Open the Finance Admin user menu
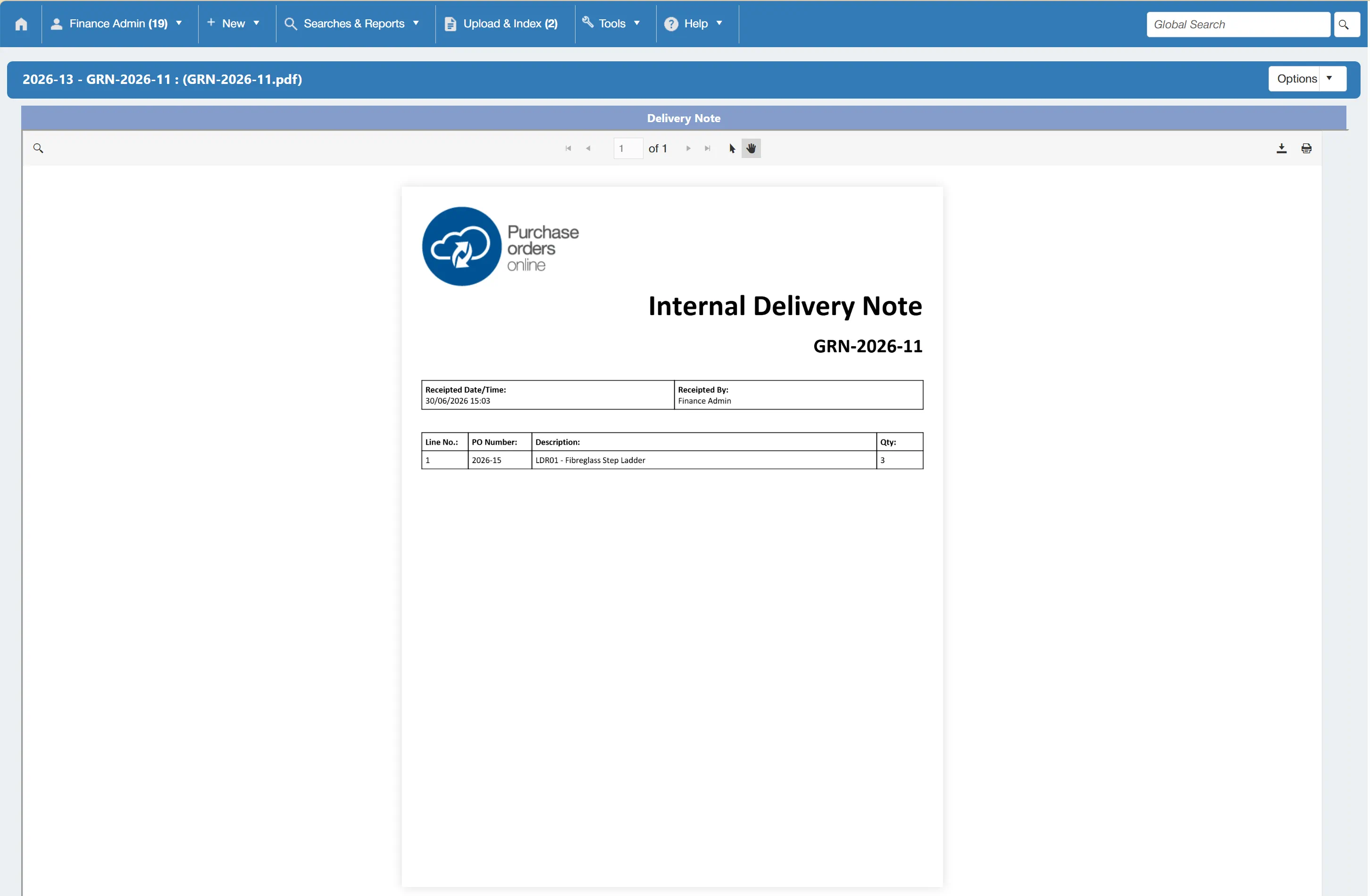The width and height of the screenshot is (1370, 896). [x=117, y=24]
